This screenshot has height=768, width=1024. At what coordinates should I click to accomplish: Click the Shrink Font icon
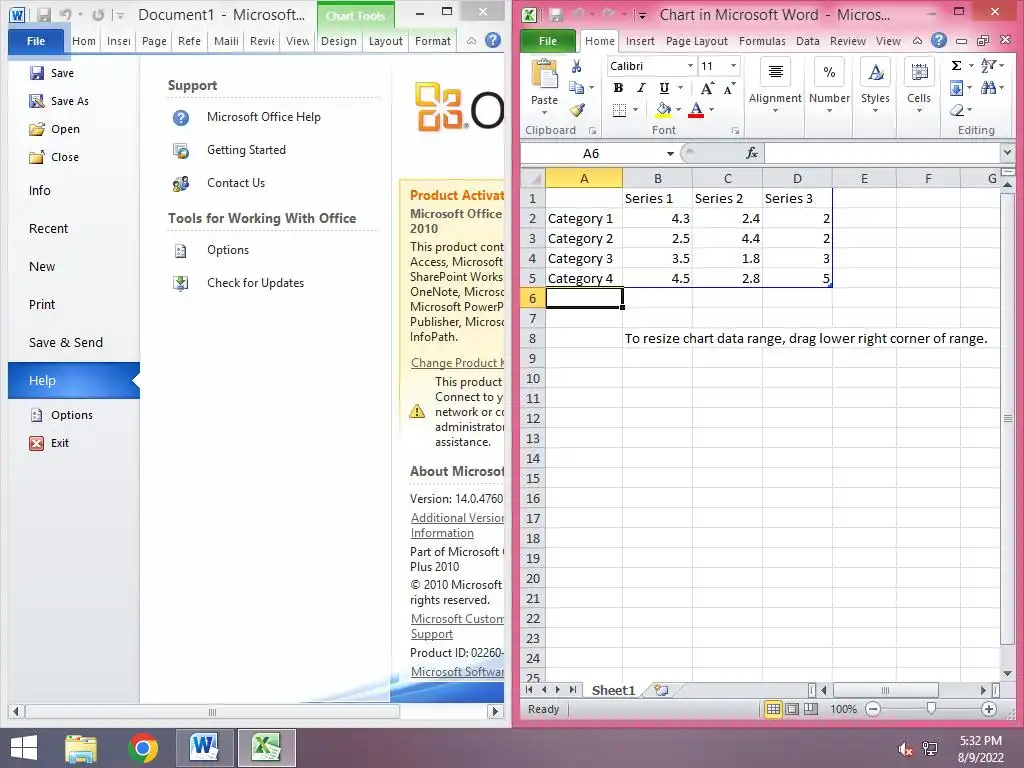click(x=729, y=88)
